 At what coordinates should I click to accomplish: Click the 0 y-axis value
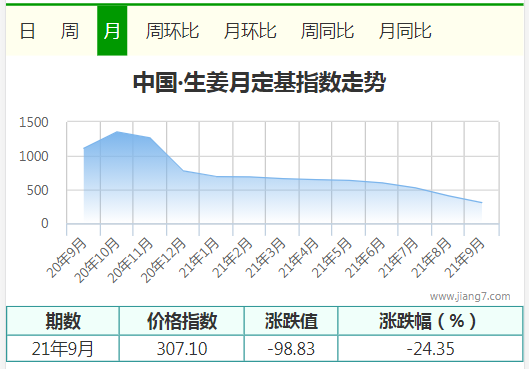45,224
